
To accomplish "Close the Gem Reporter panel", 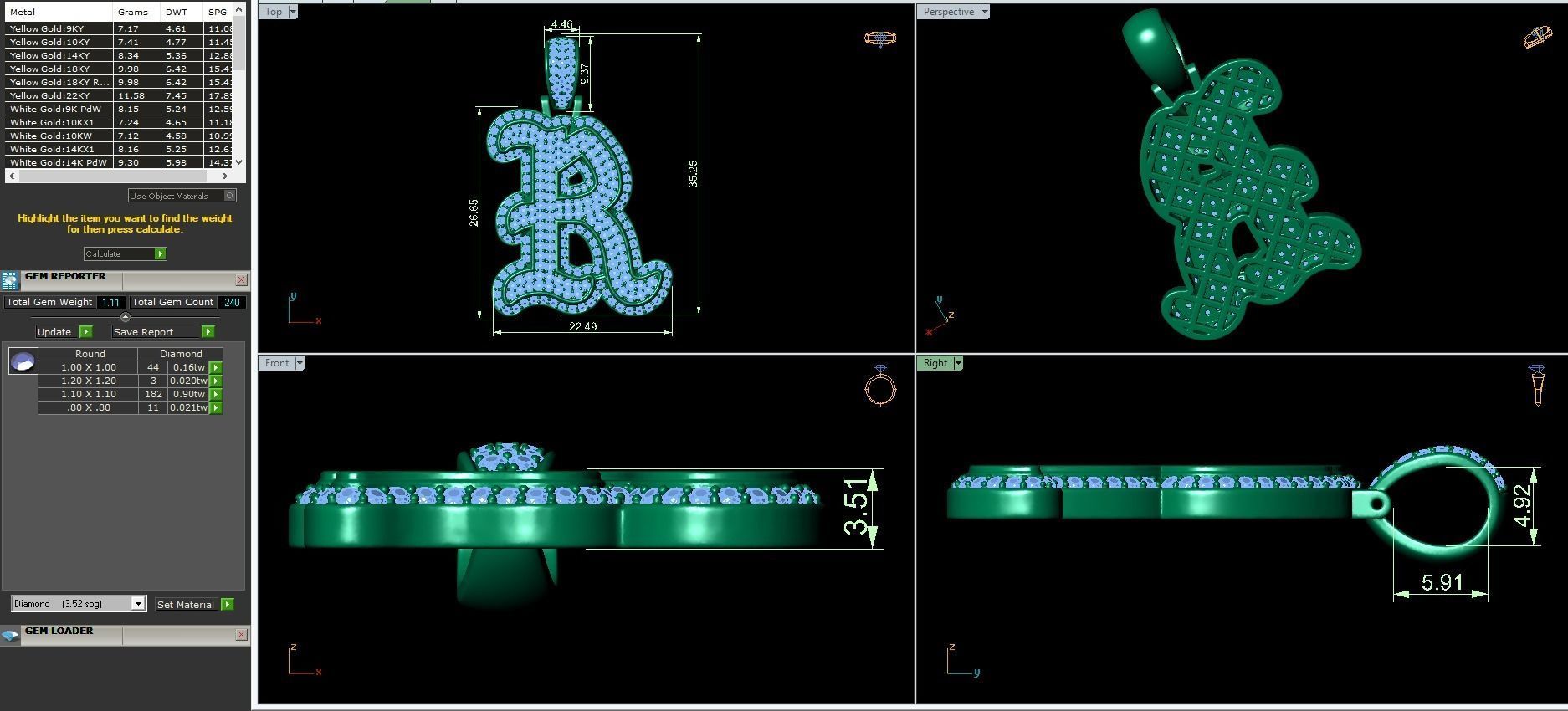I will coord(242,280).
